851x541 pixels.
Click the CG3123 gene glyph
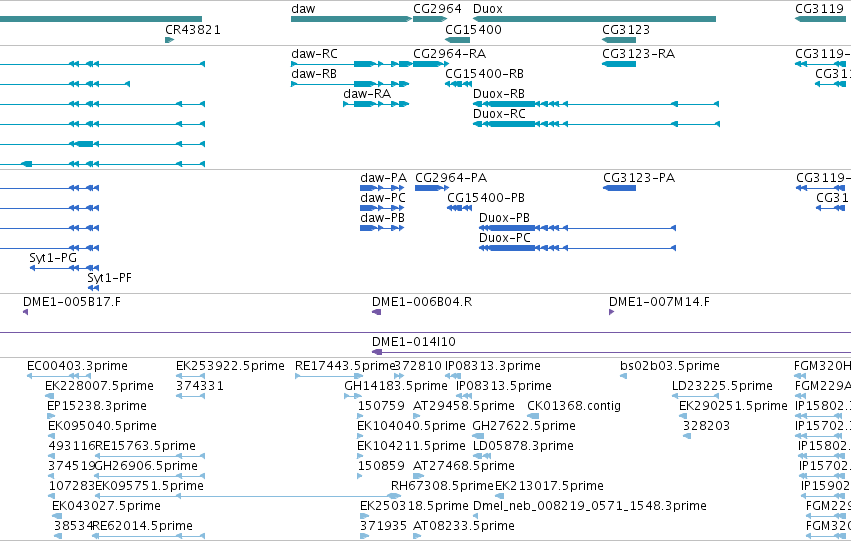pyautogui.click(x=619, y=40)
